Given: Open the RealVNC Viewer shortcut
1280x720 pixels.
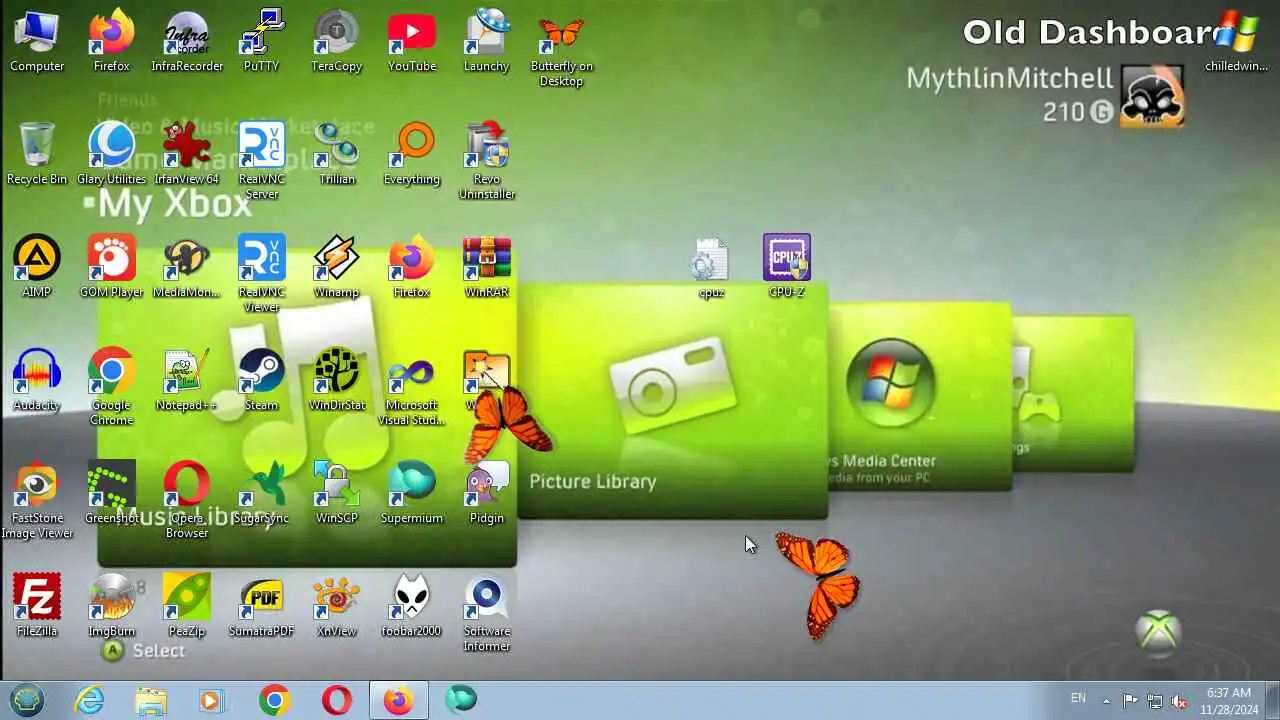Looking at the screenshot, I should 261,275.
